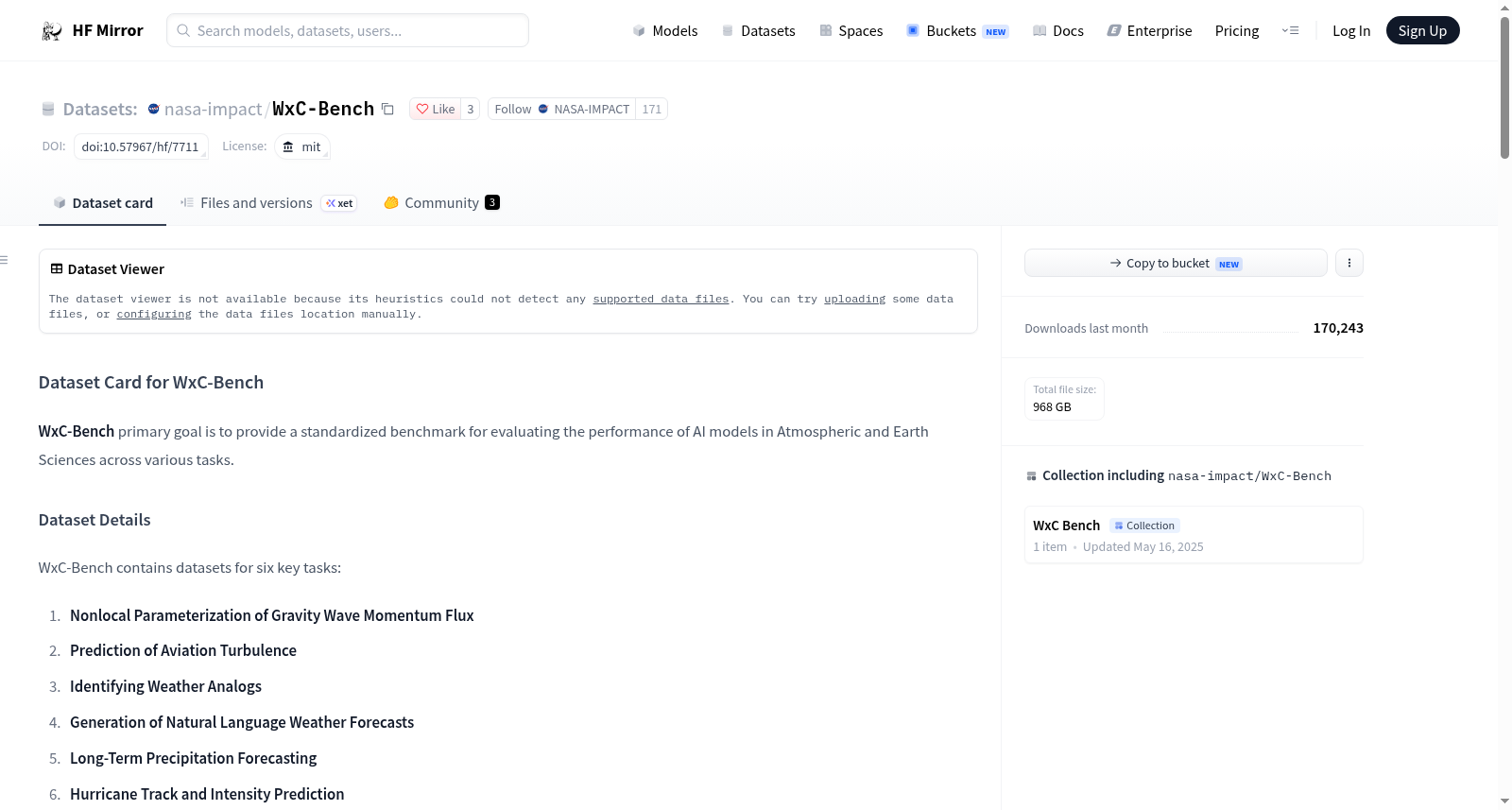
Task: Go to Models in the top navigation
Action: (x=665, y=30)
